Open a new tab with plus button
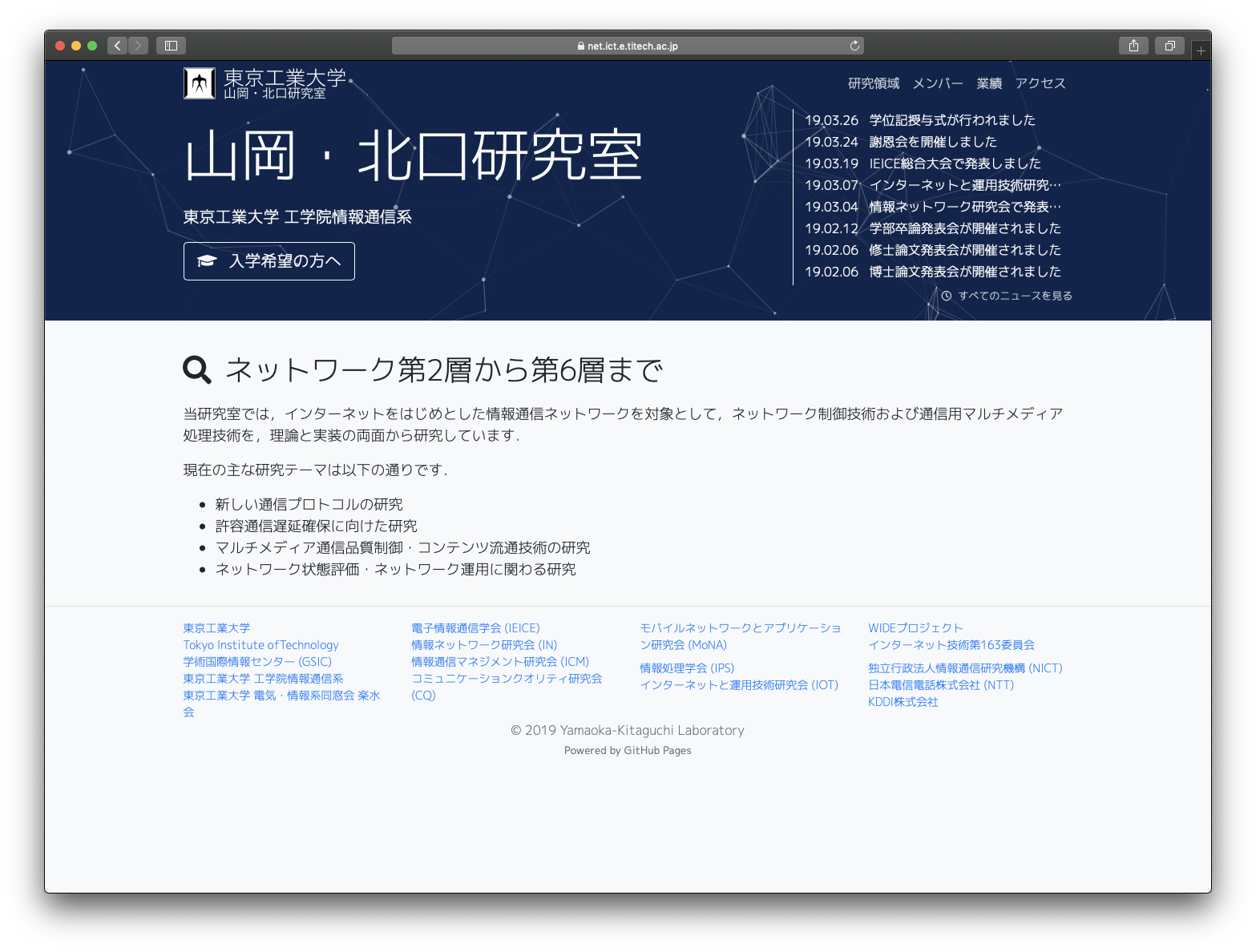Viewport: 1256px width, 952px height. tap(1201, 50)
